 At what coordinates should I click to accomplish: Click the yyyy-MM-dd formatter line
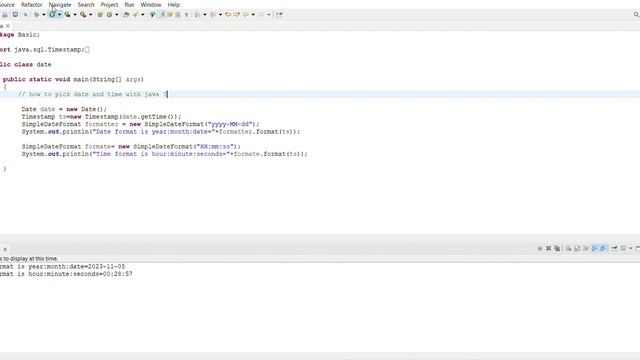140,124
